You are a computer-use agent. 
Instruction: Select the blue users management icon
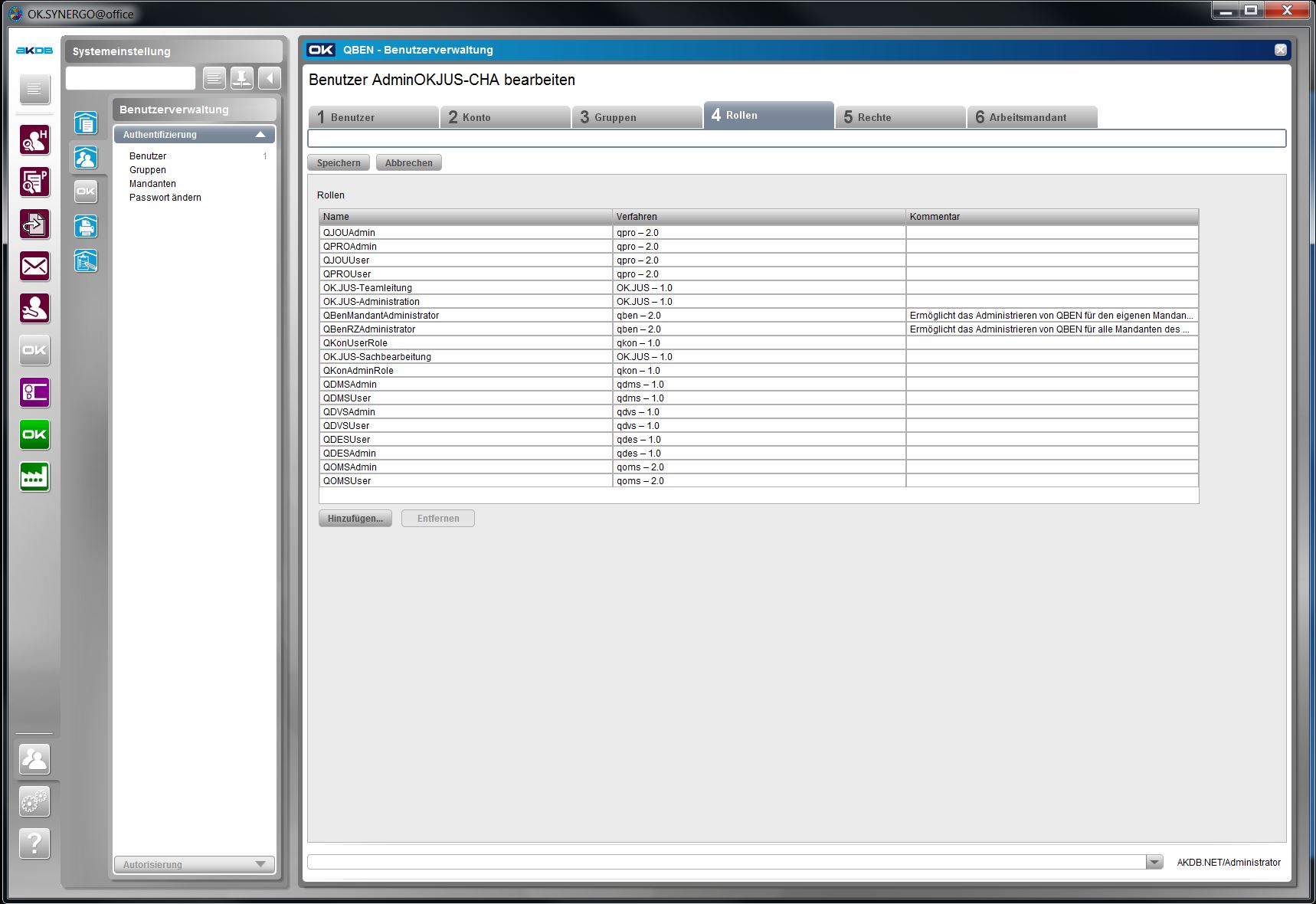(x=86, y=157)
